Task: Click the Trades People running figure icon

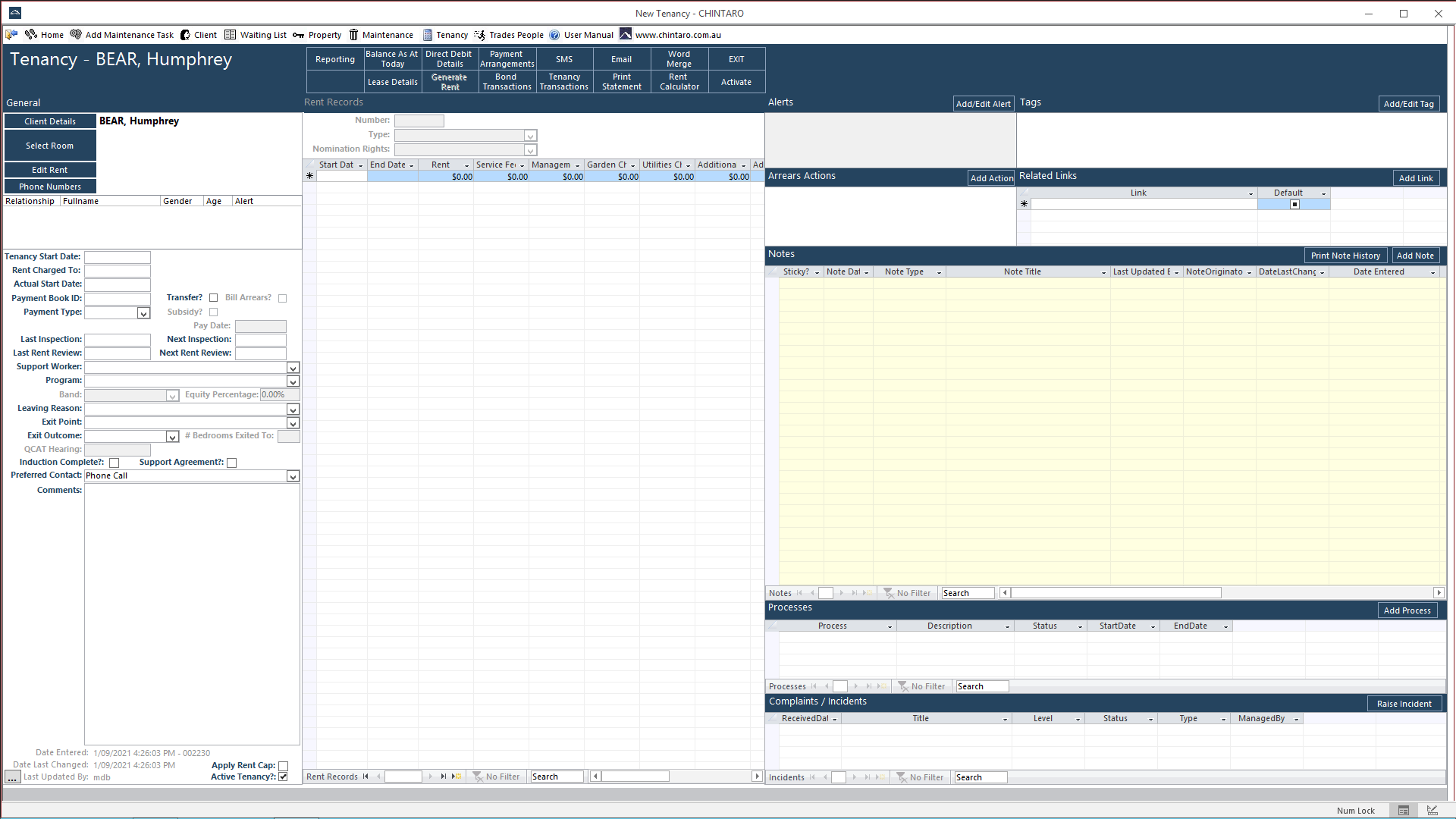Action: coord(479,35)
